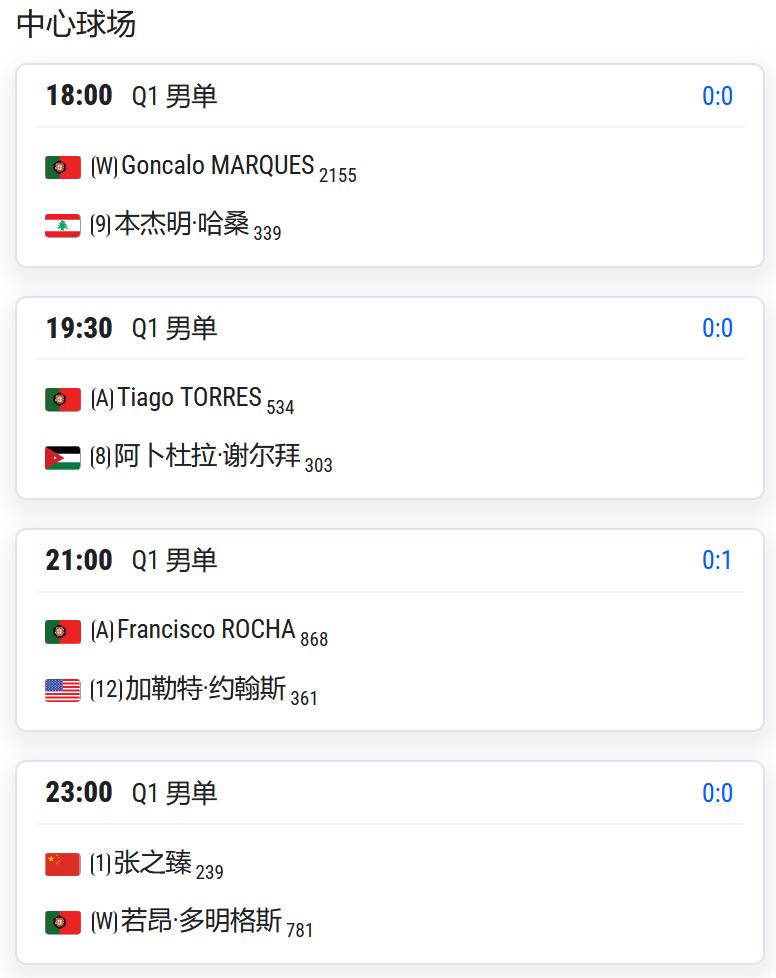The image size is (776, 978).
Task: Select player 本杰明·哈桑
Action: (182, 223)
